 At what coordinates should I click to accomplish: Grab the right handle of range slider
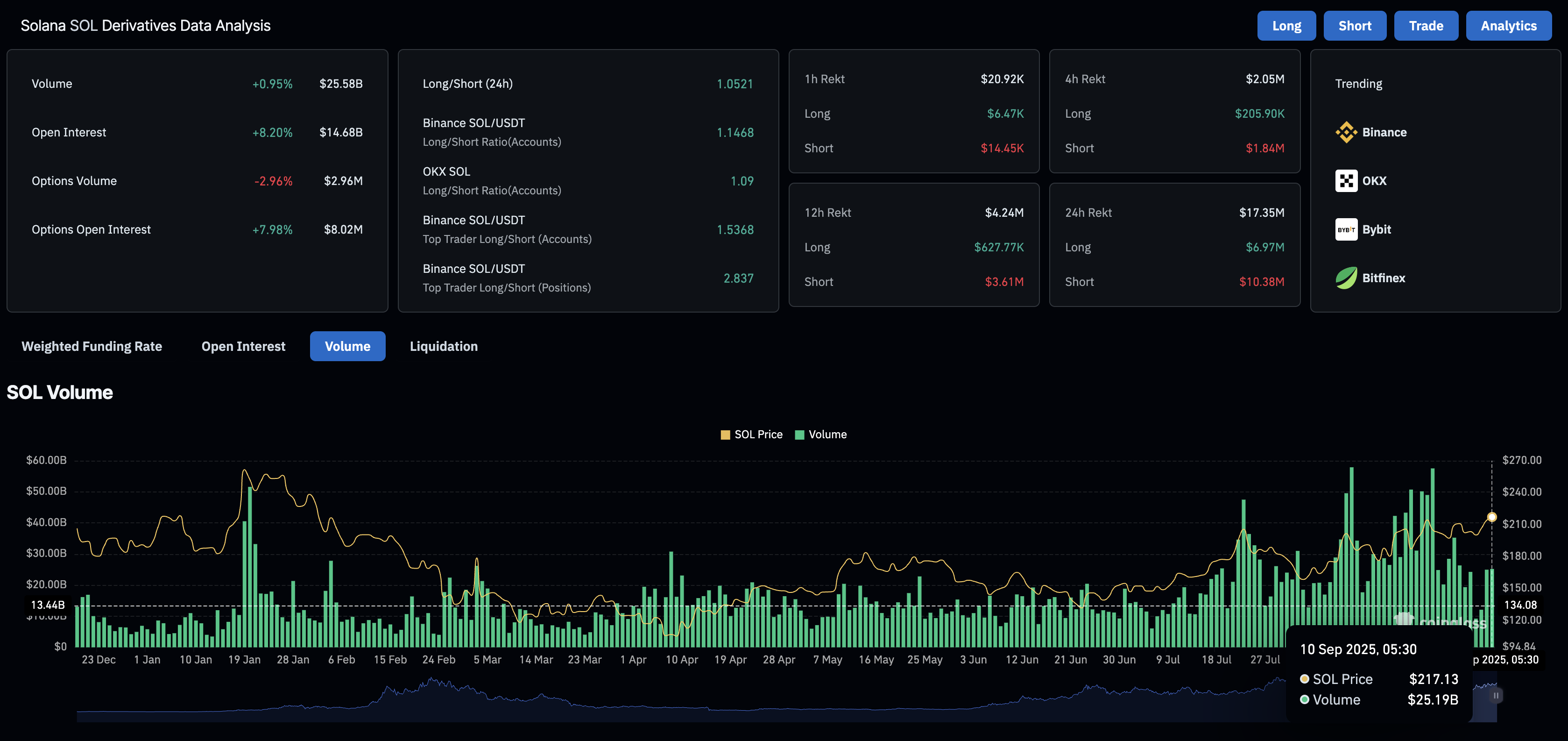pyautogui.click(x=1496, y=695)
